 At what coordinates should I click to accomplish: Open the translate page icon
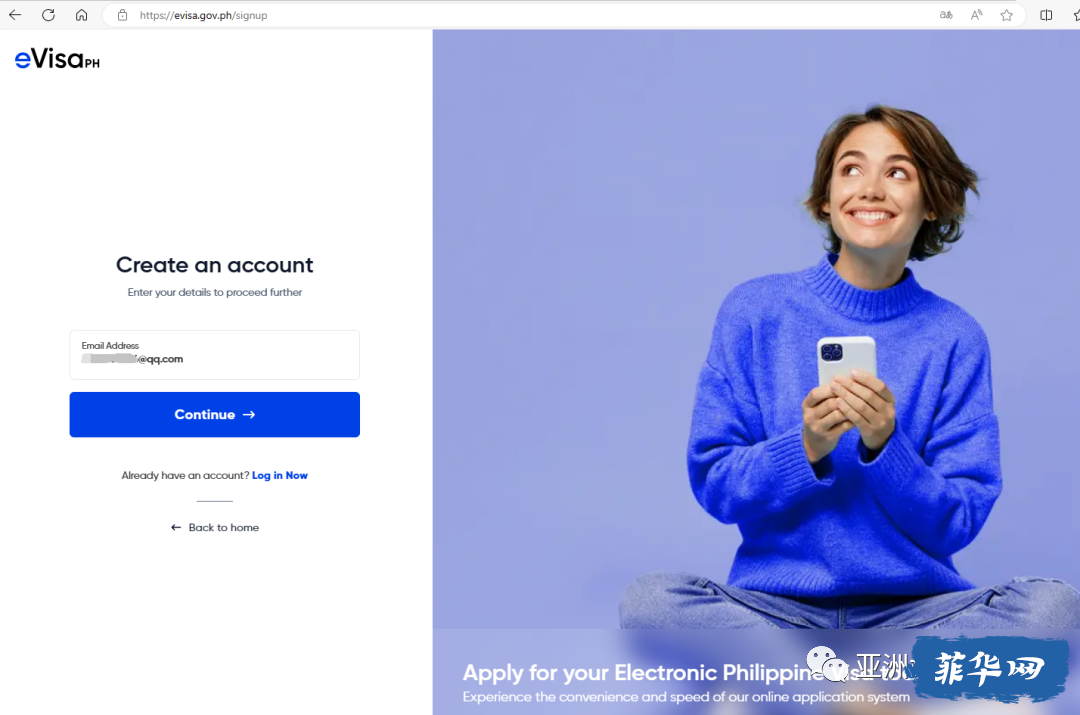pos(946,15)
